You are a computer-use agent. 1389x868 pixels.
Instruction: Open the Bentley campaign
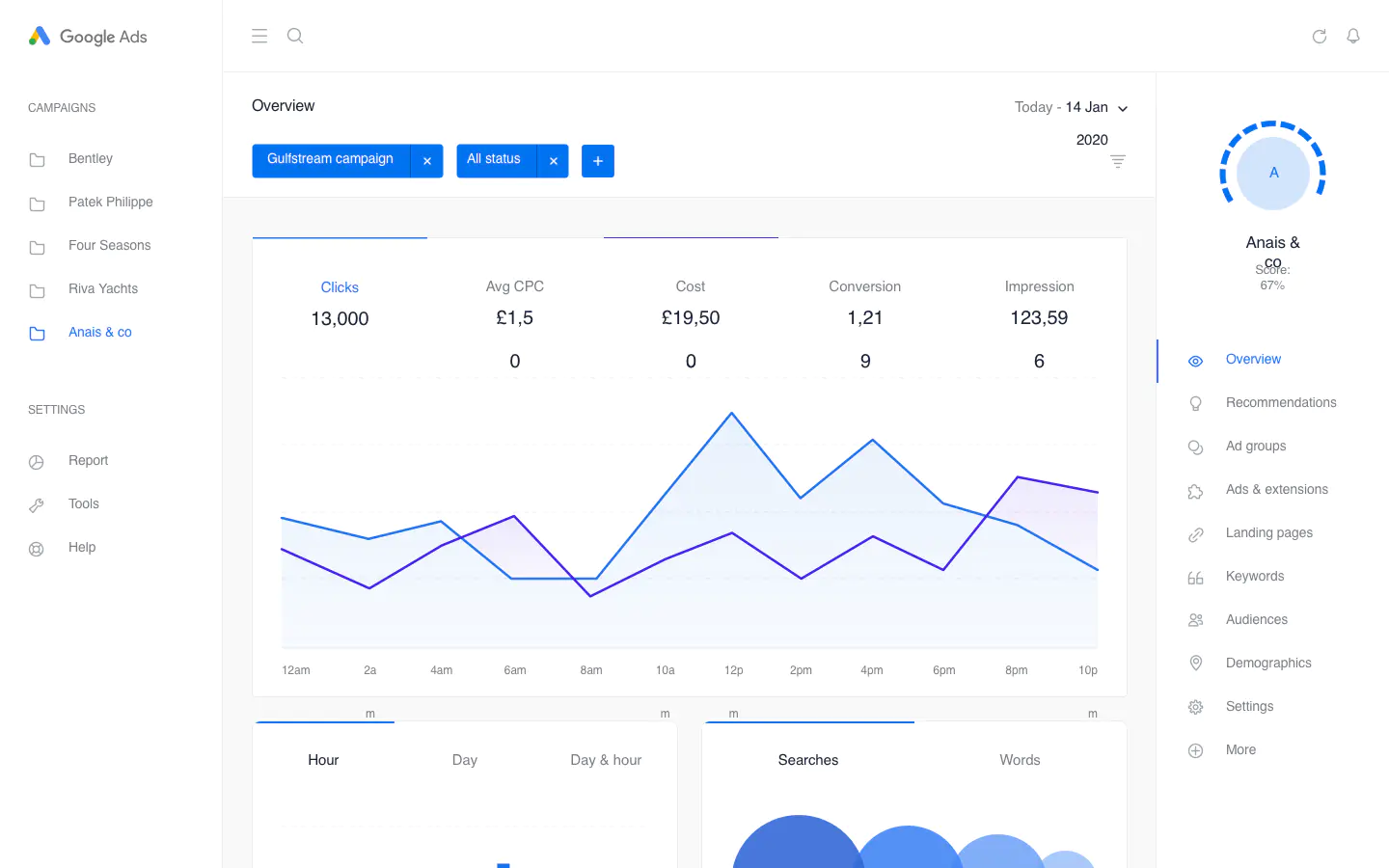coord(91,158)
